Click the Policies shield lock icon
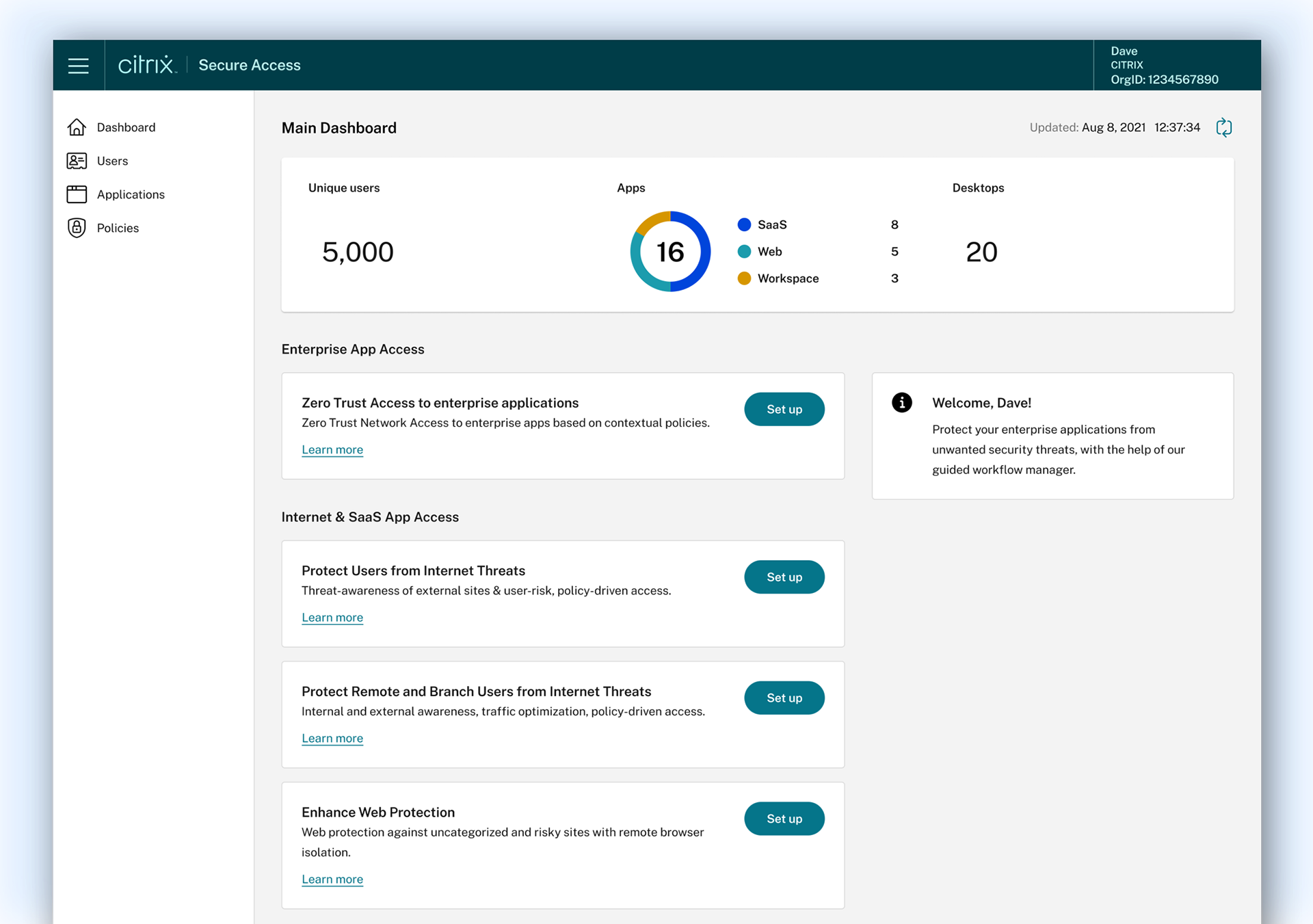 [77, 228]
